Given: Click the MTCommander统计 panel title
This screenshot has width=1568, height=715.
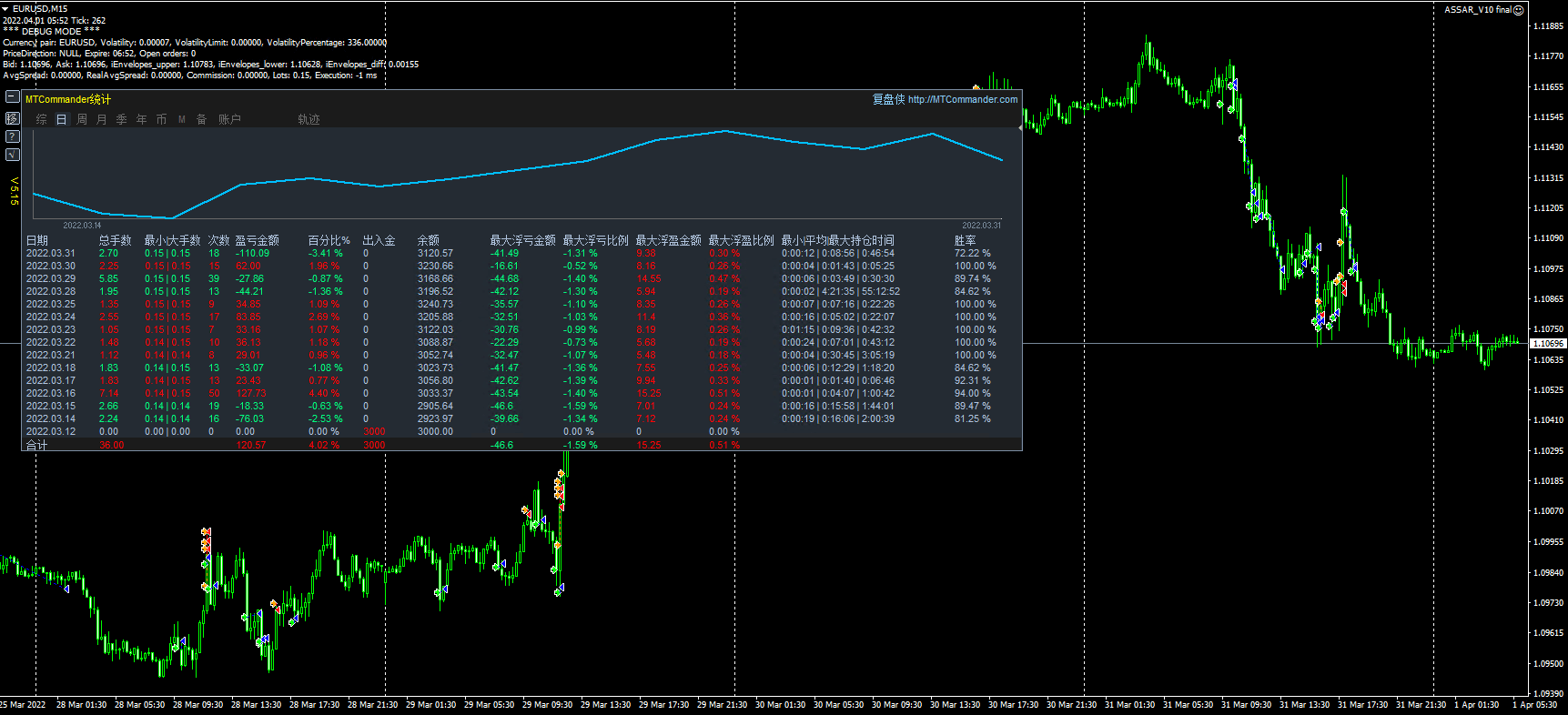Looking at the screenshot, I should coord(68,99).
